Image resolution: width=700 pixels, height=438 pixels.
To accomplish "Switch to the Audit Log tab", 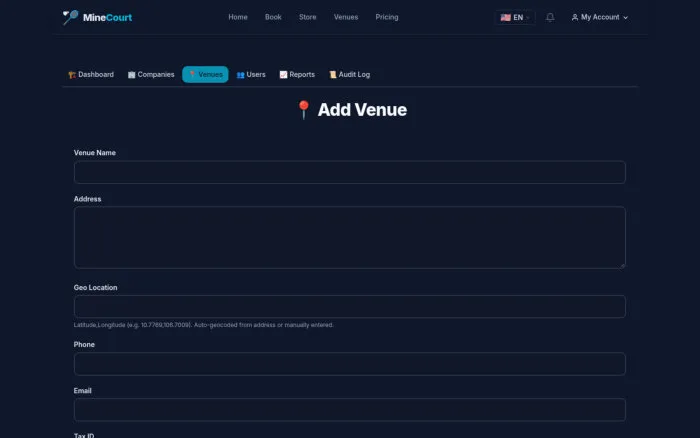I will pos(350,75).
